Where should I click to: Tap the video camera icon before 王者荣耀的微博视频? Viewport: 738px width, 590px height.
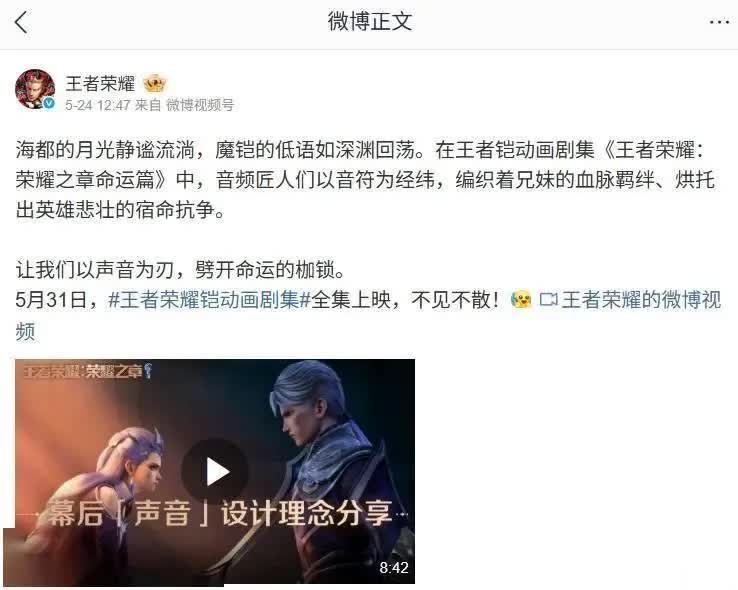tap(548, 300)
